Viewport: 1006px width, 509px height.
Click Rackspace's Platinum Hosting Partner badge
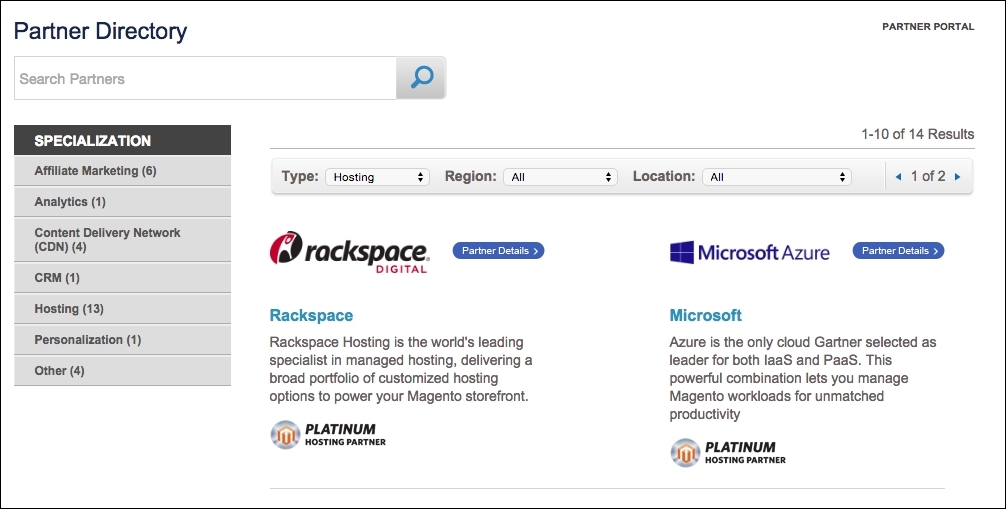(328, 435)
